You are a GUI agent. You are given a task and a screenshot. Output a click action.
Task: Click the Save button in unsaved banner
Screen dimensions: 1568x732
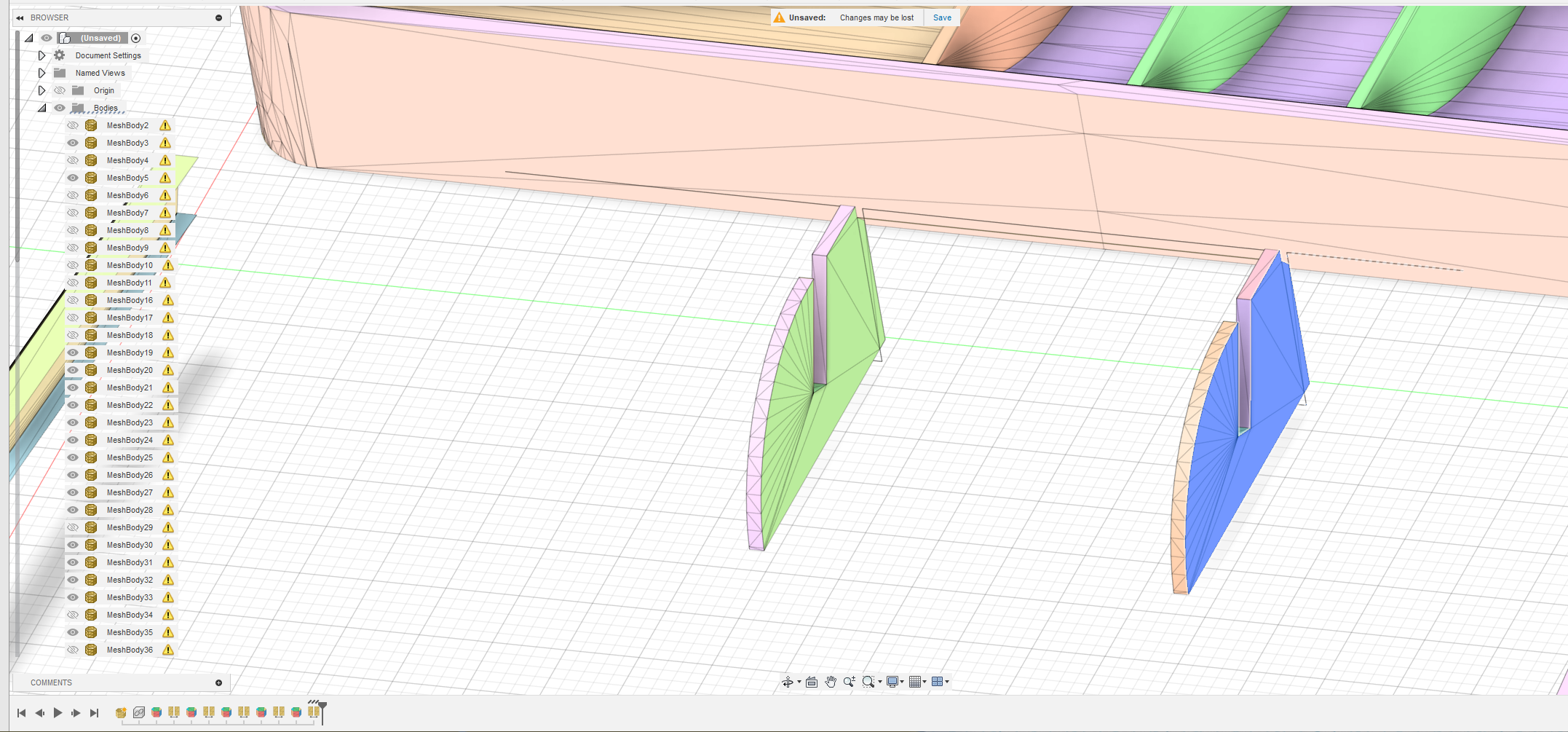click(x=942, y=17)
